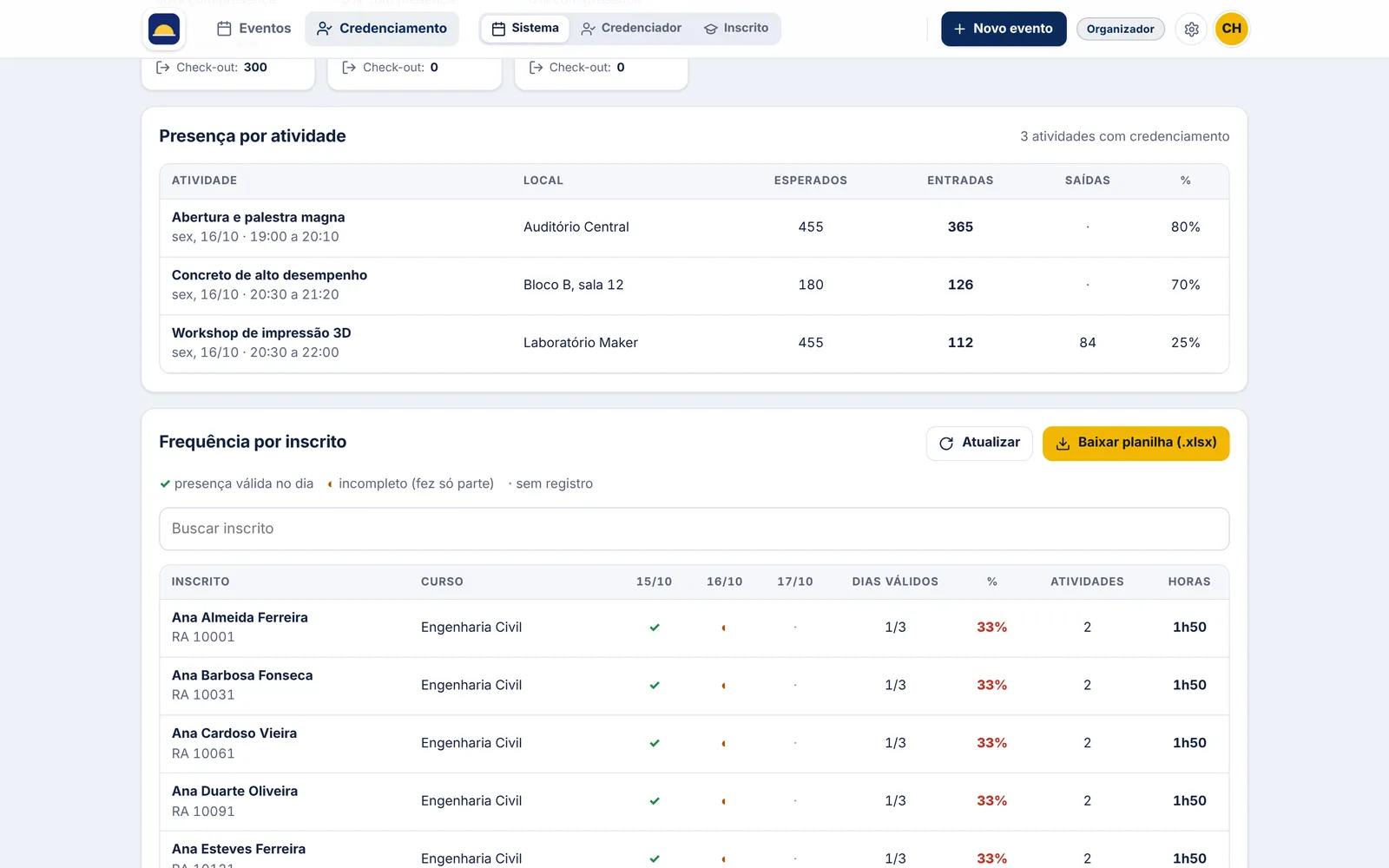The width and height of the screenshot is (1389, 868).
Task: Click green check for Ana Cardoso Vieira
Action: pos(655,743)
